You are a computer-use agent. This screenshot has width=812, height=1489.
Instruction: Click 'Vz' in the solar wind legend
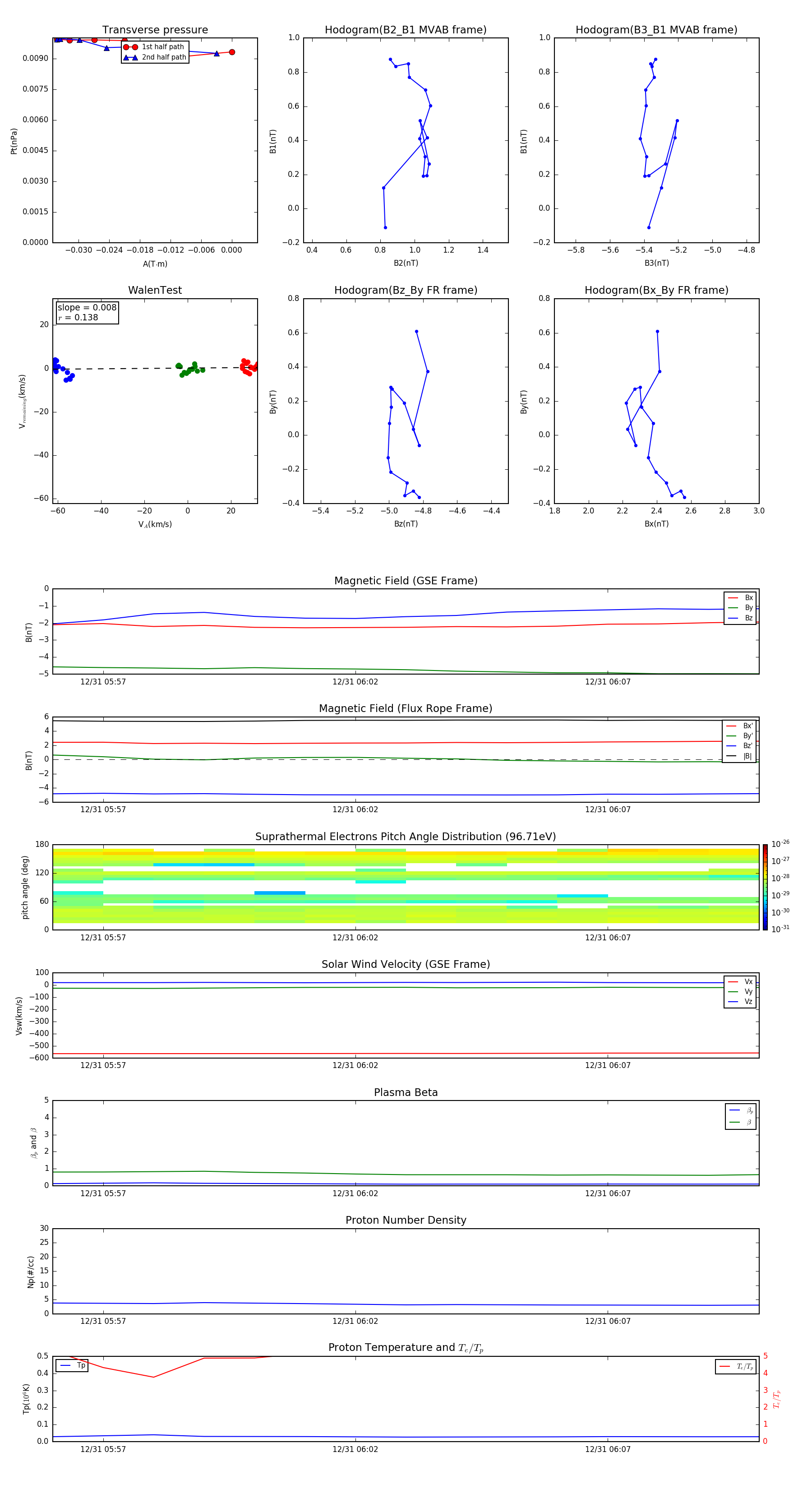(740, 1002)
